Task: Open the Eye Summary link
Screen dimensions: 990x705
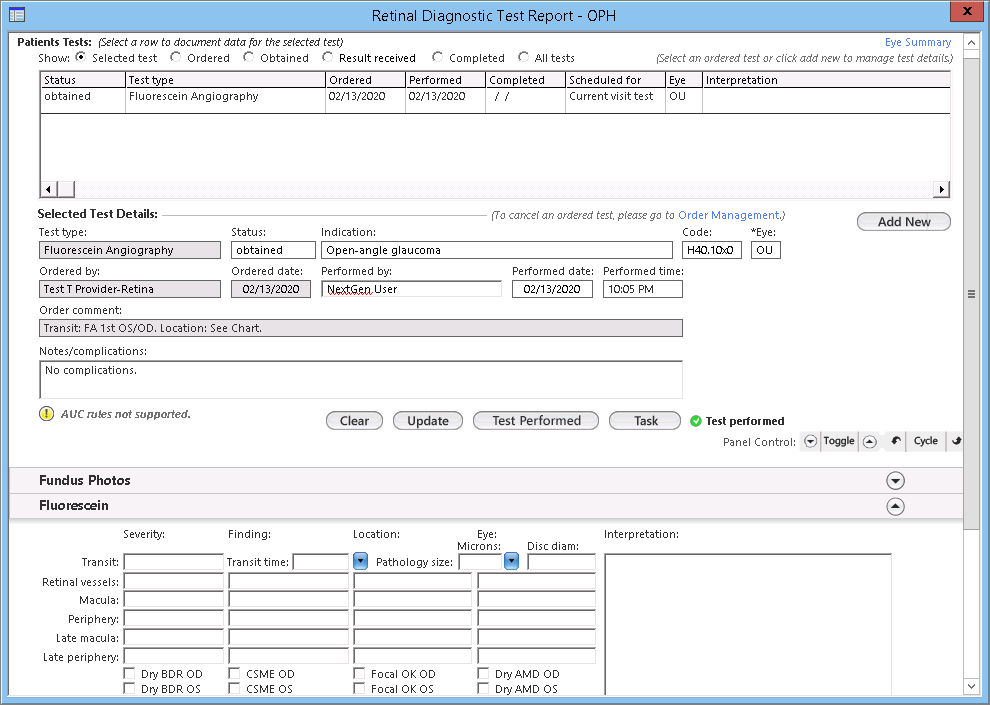Action: tap(918, 42)
